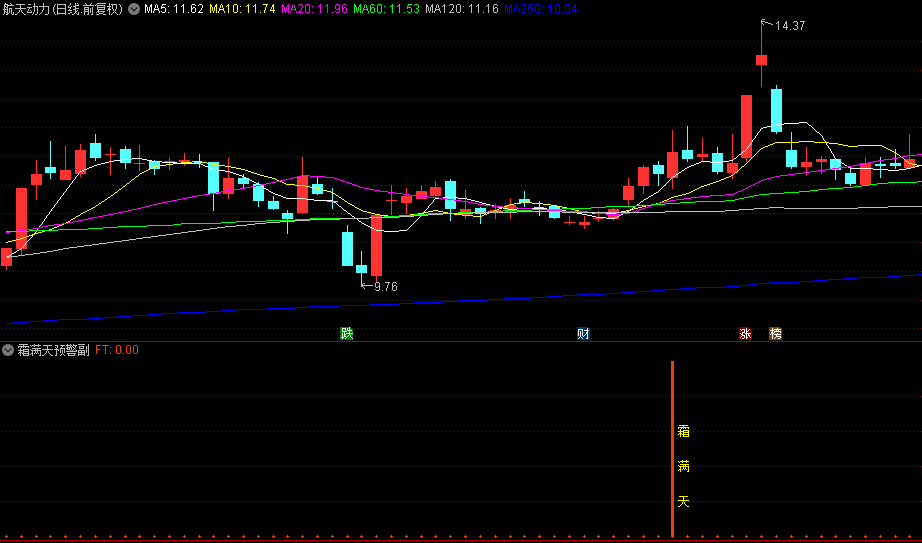Expand dropdown left of 霜满天预警副 title

[x=9, y=350]
